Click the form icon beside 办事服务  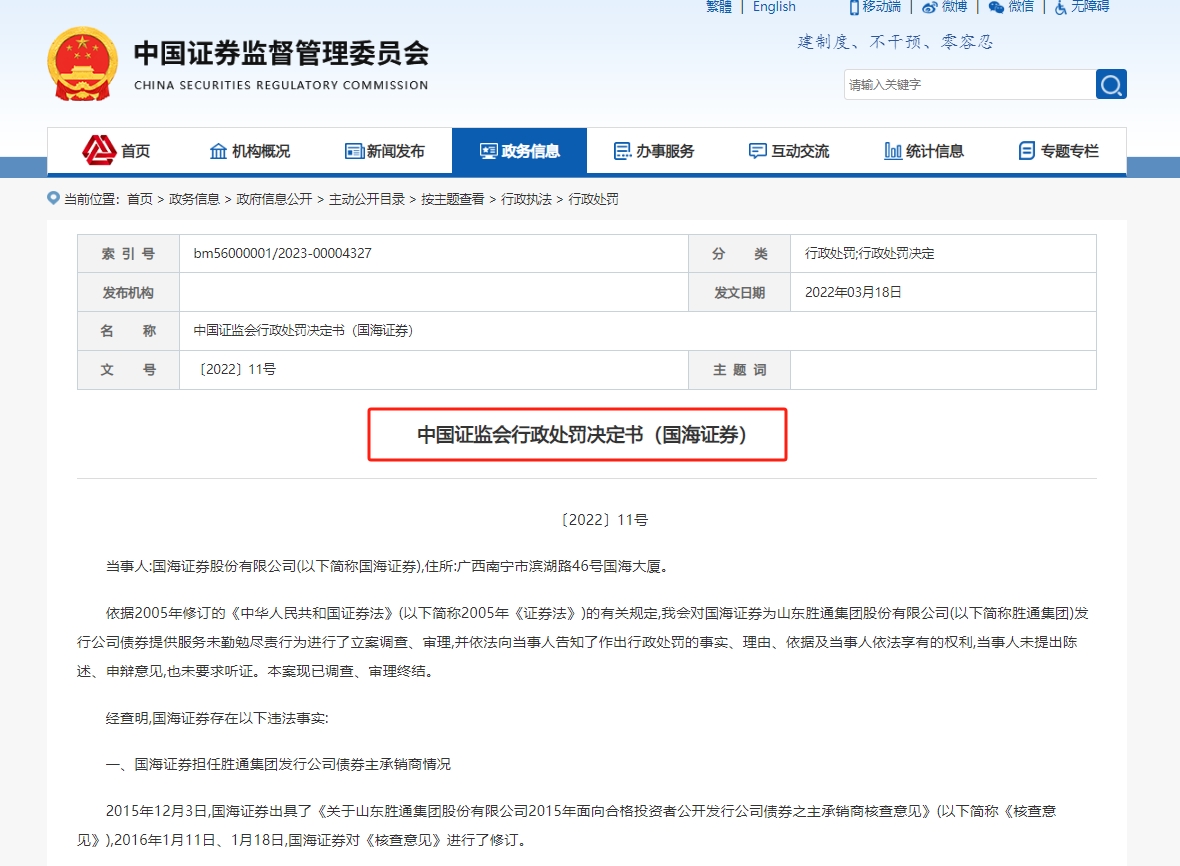[622, 151]
